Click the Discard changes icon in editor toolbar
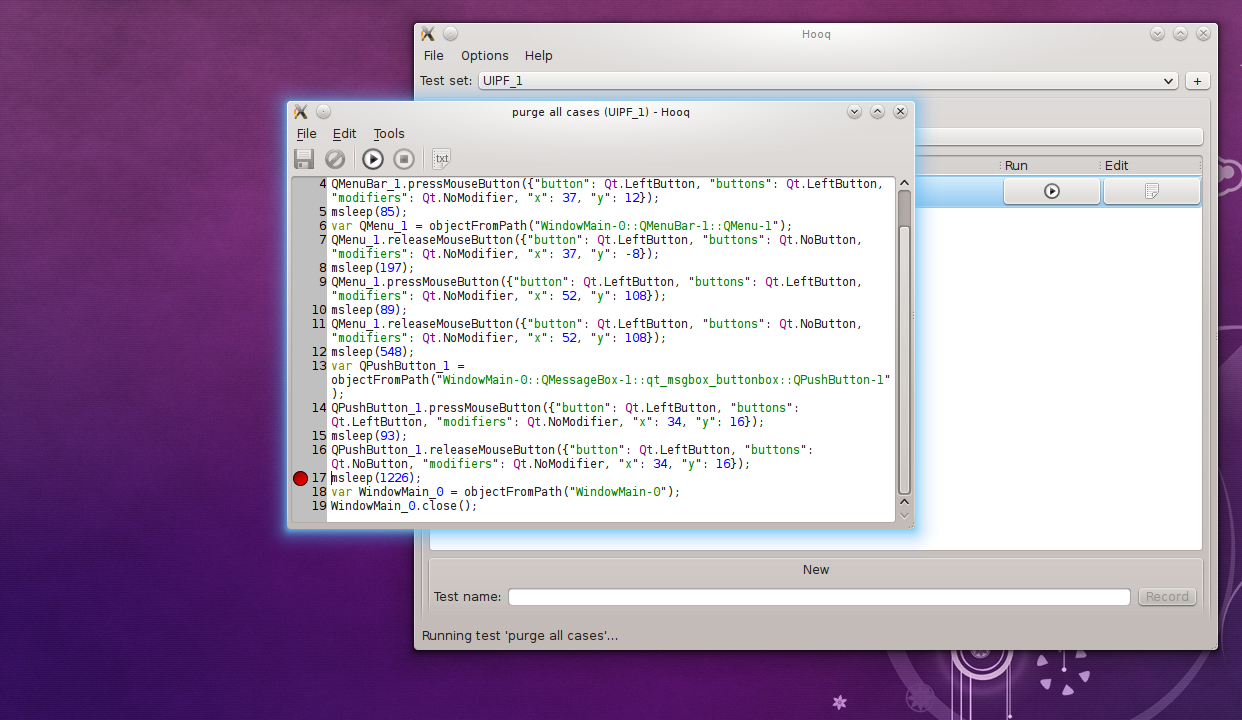The width and height of the screenshot is (1242, 720). coord(335,159)
